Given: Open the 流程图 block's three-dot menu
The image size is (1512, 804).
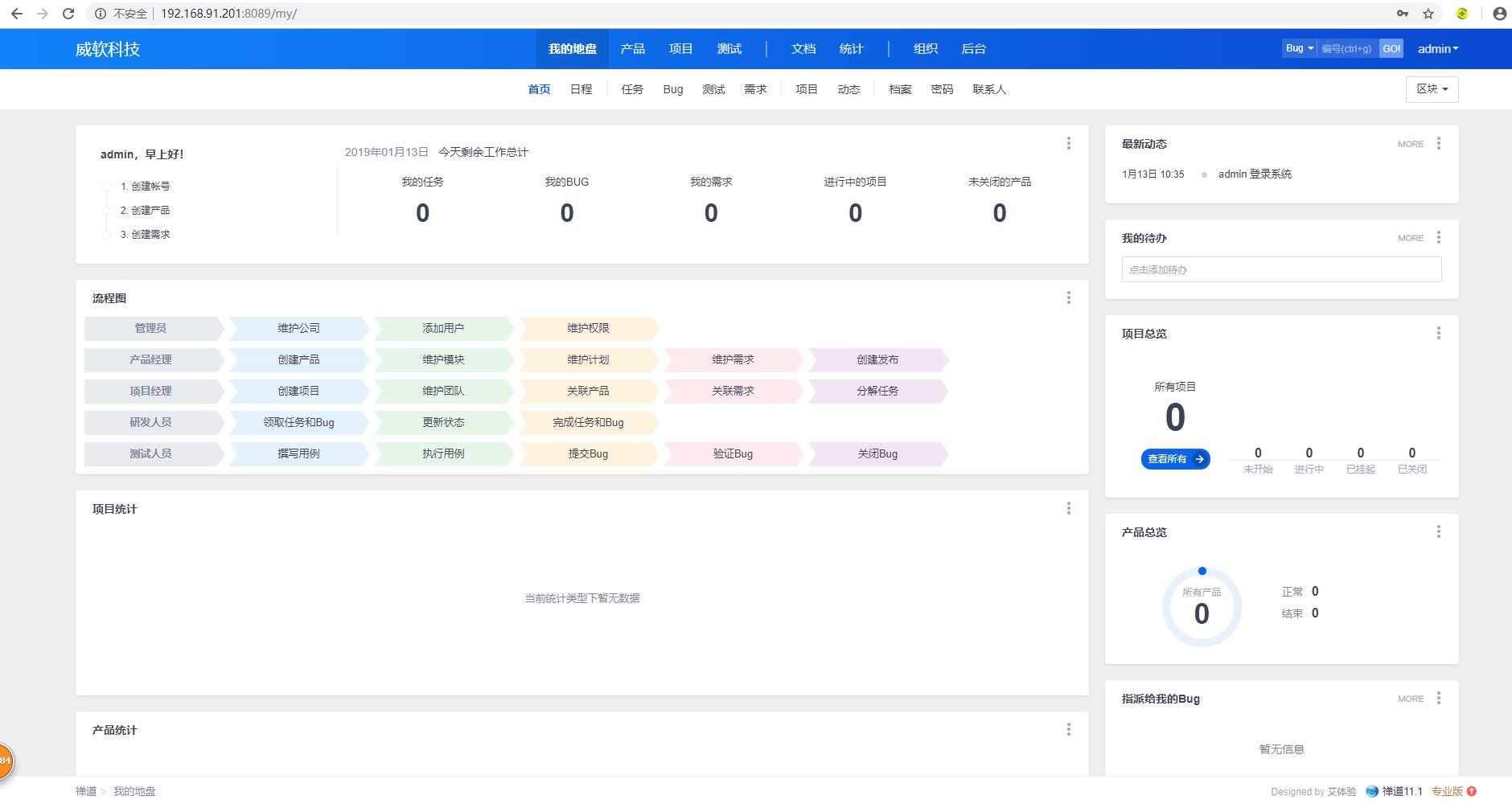Looking at the screenshot, I should (1068, 297).
